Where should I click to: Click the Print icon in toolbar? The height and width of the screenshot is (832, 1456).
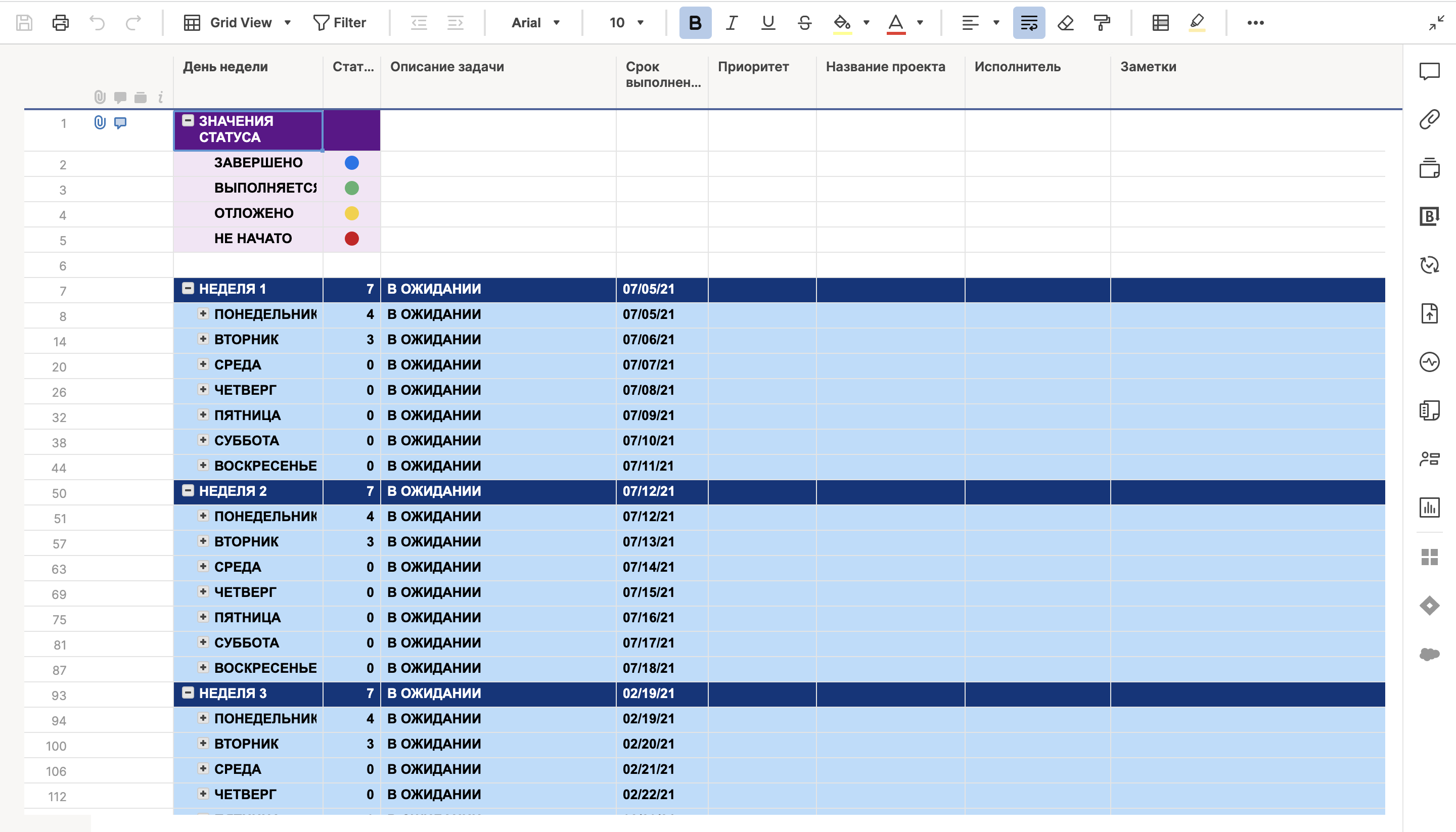pyautogui.click(x=61, y=23)
